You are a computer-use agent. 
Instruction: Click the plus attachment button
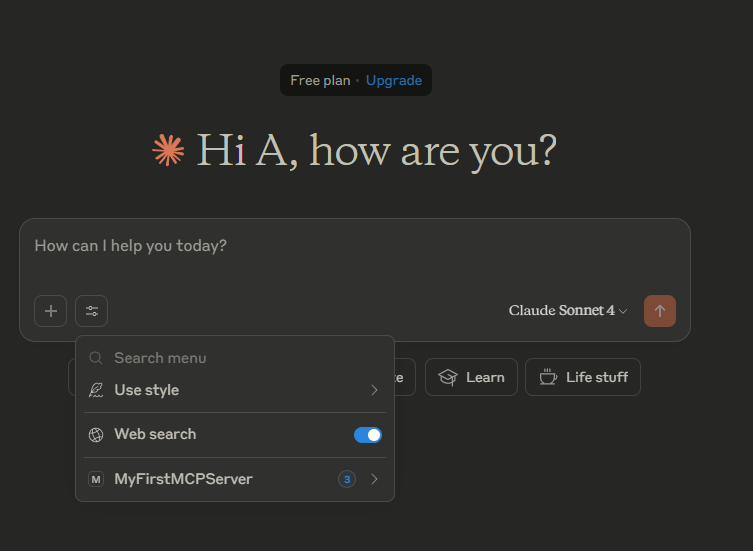(x=50, y=311)
